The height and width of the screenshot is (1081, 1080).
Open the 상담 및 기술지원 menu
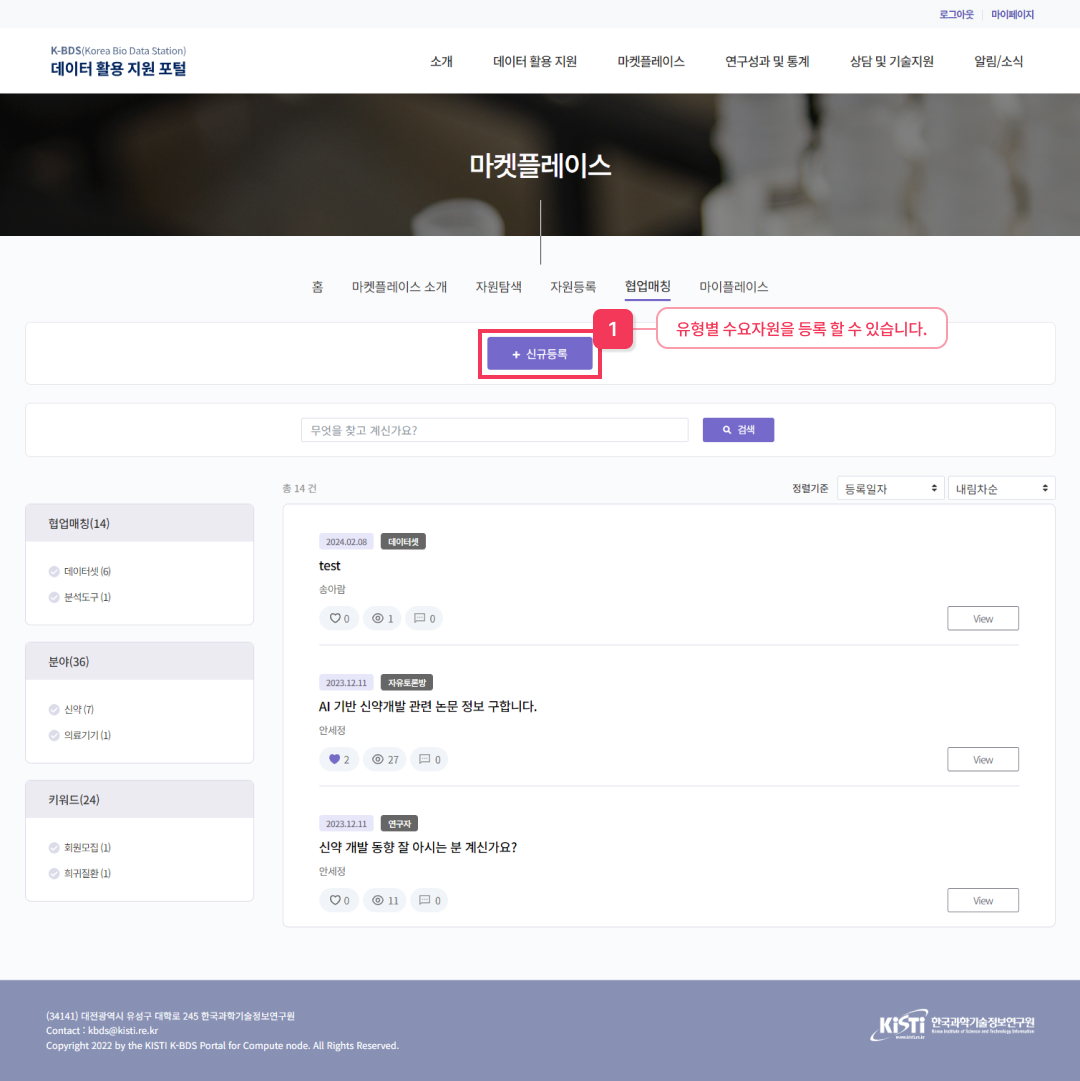click(x=891, y=60)
